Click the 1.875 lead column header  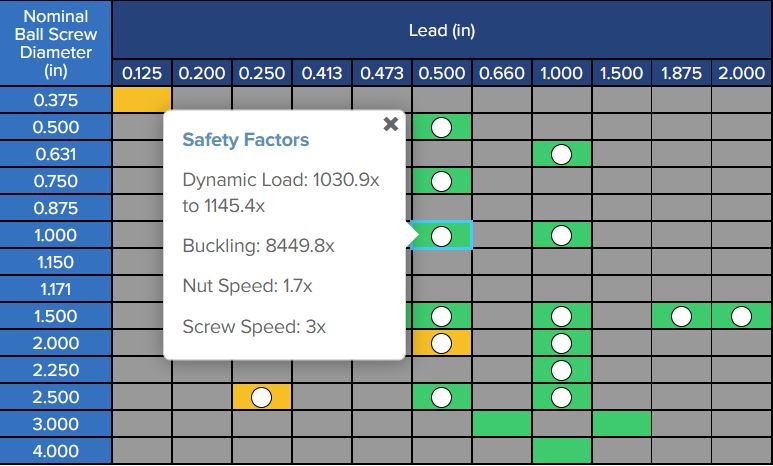coord(681,73)
